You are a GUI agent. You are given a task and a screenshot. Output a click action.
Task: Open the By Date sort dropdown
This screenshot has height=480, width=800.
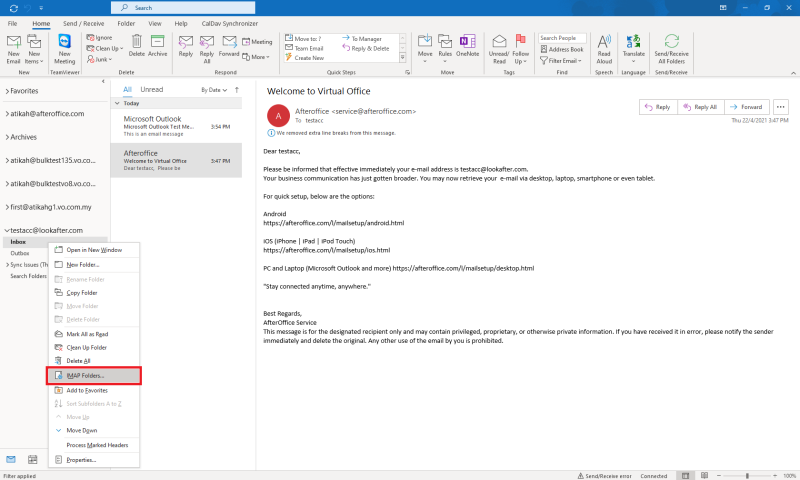pos(215,90)
